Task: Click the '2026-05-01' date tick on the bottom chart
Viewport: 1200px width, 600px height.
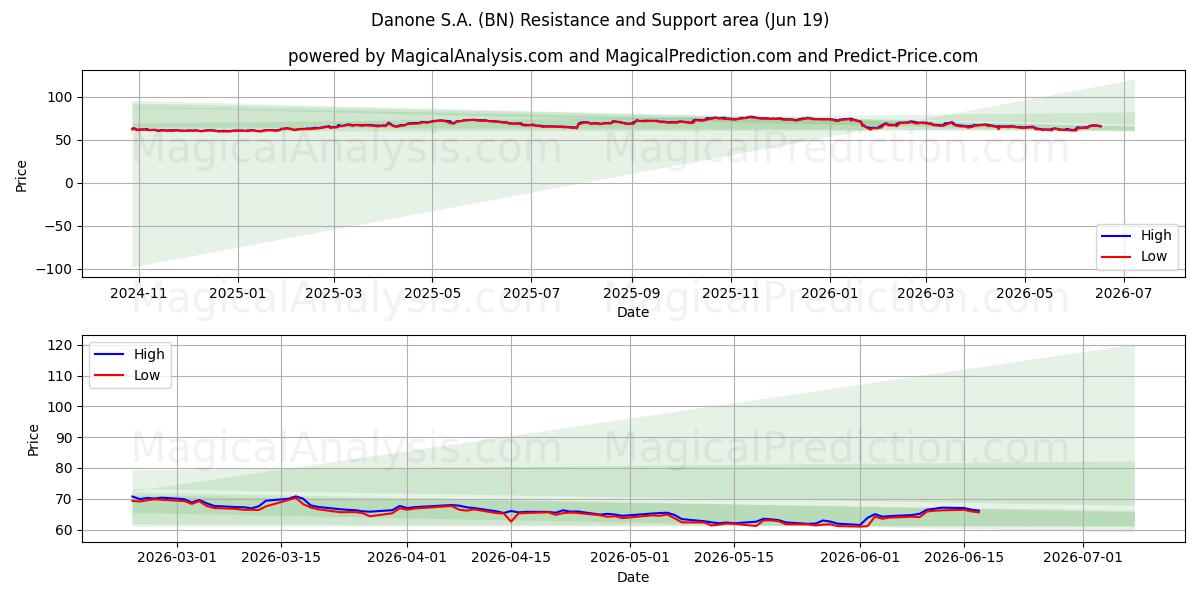Action: 631,559
